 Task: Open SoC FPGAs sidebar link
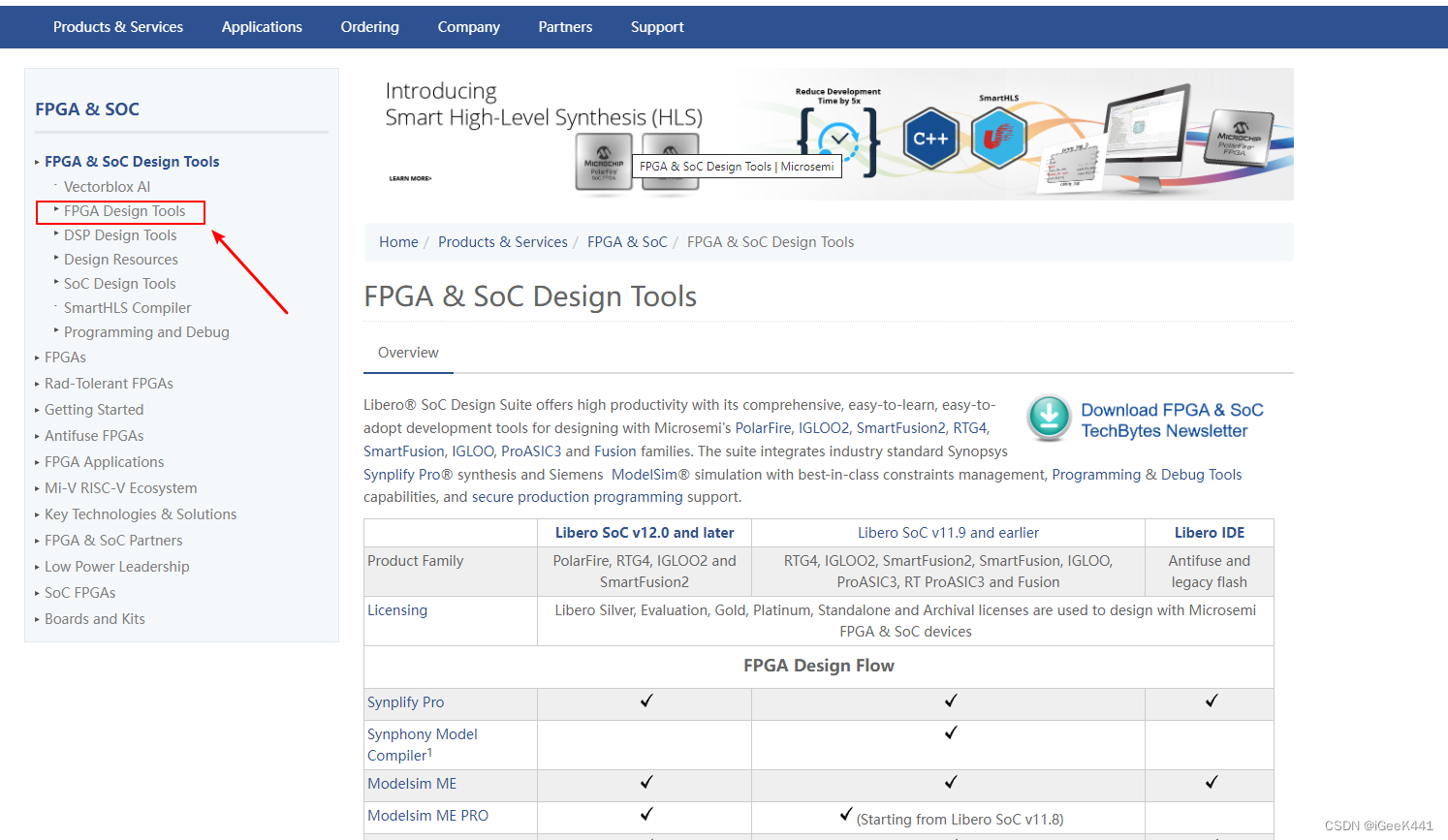tap(79, 593)
